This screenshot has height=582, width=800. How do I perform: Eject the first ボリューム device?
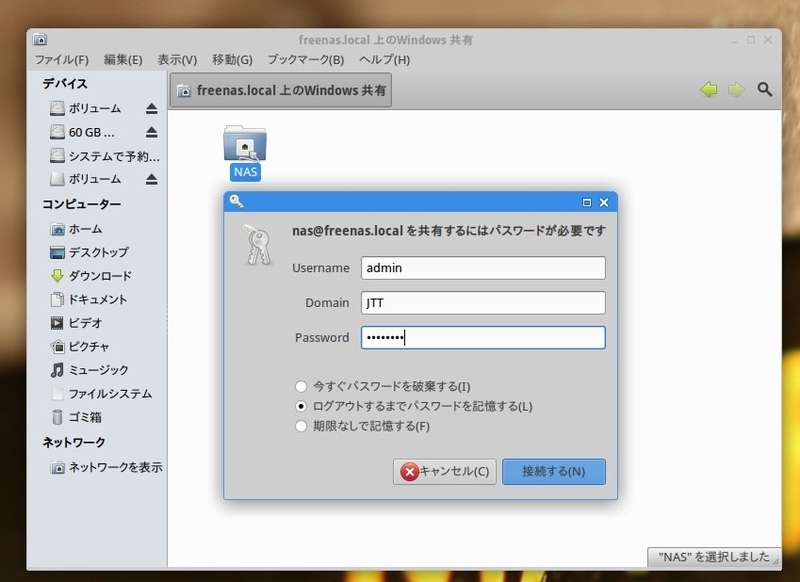pos(152,109)
